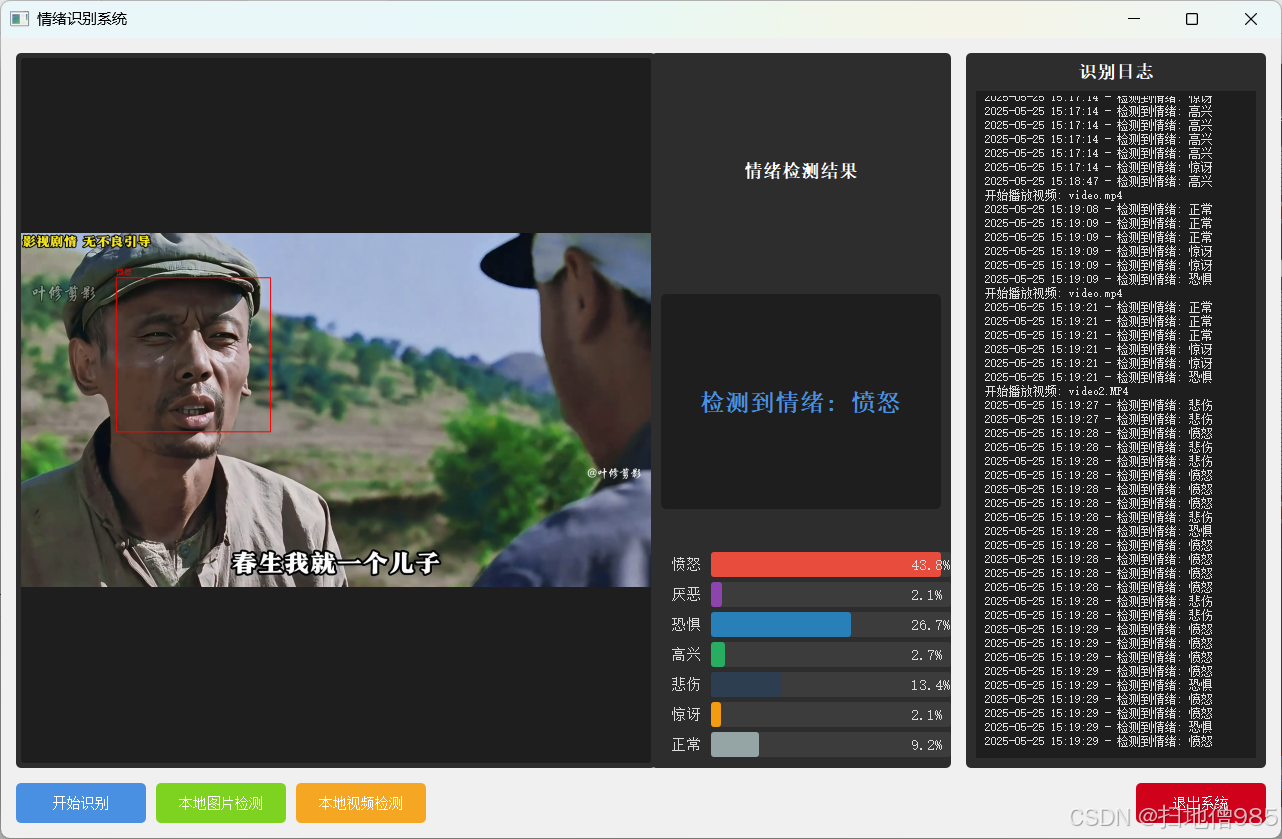Click the 识别日志 panel title
The height and width of the screenshot is (839, 1282).
point(1116,72)
